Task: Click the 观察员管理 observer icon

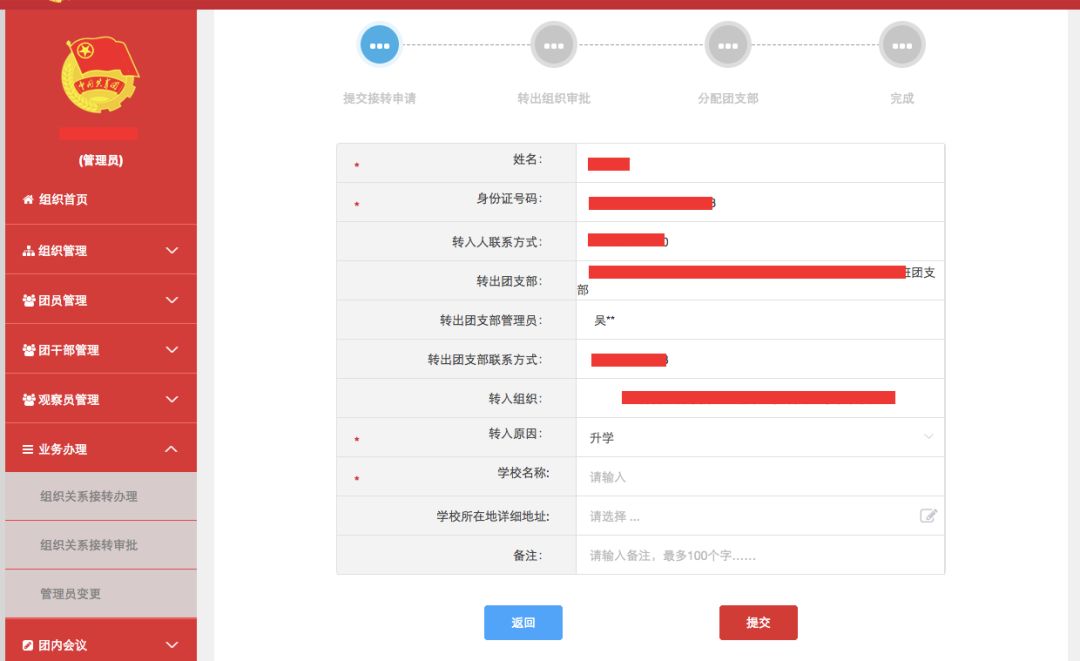Action: (30, 399)
